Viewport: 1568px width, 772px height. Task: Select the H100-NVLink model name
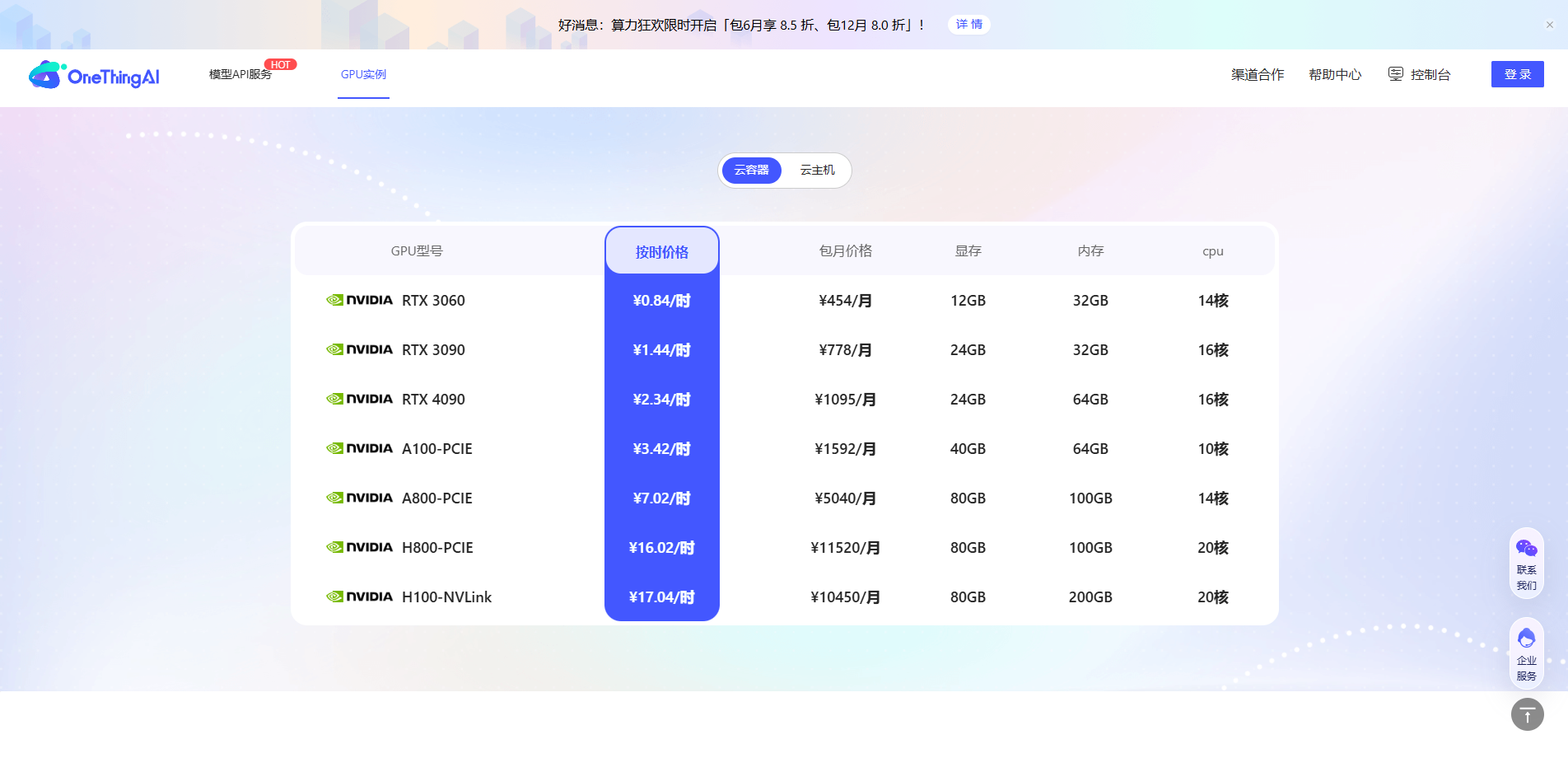(446, 597)
